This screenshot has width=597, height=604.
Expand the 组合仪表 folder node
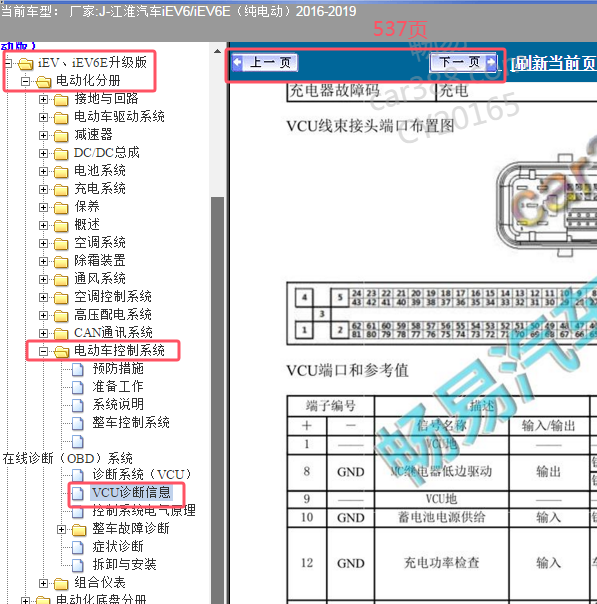(x=44, y=583)
